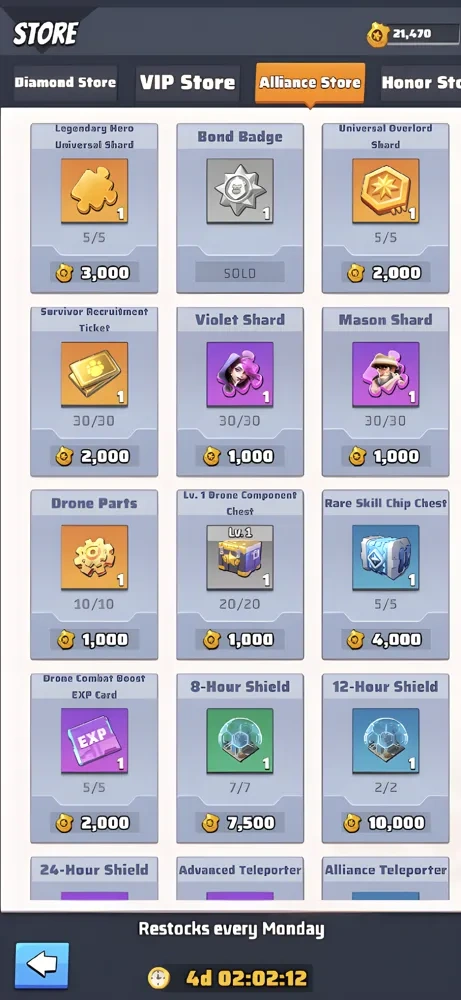
Task: Choose the Mason Shard portrait icon
Action: click(386, 374)
